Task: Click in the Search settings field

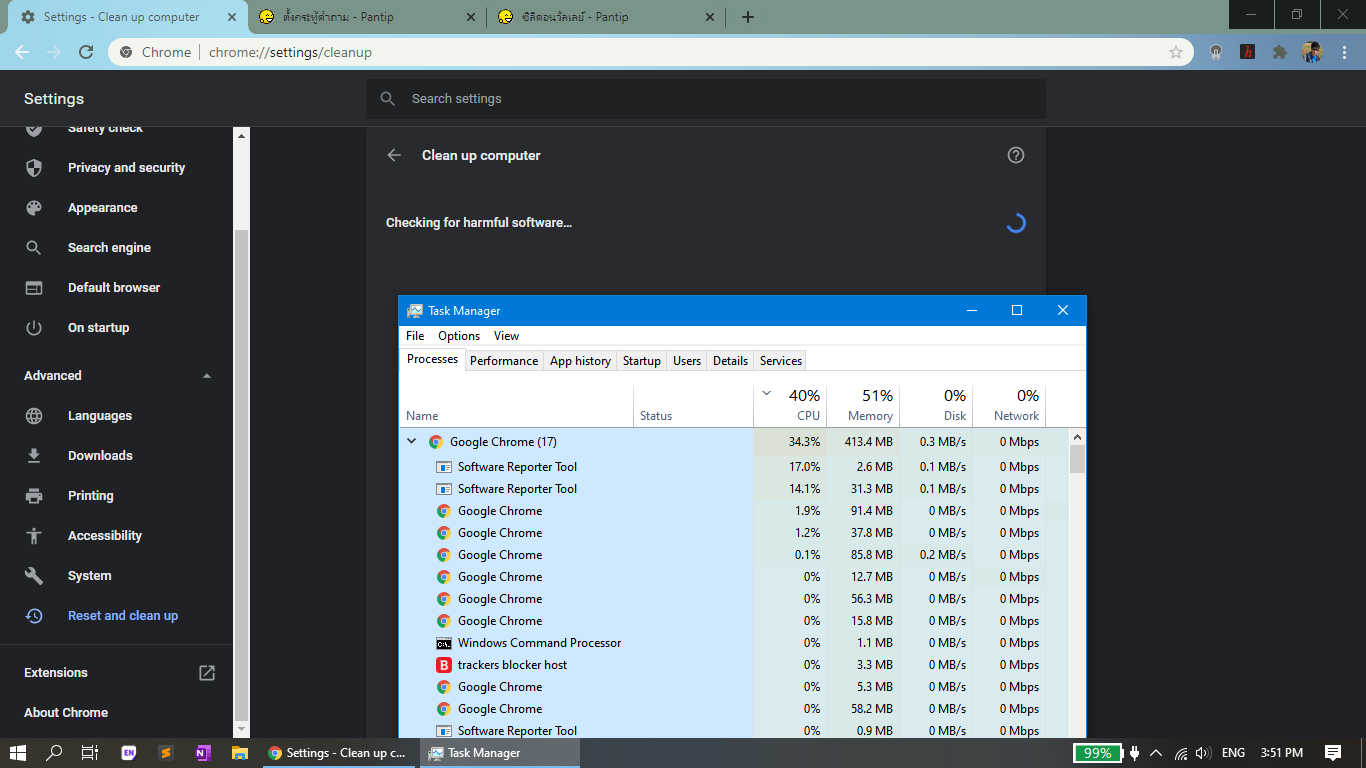Action: (706, 99)
